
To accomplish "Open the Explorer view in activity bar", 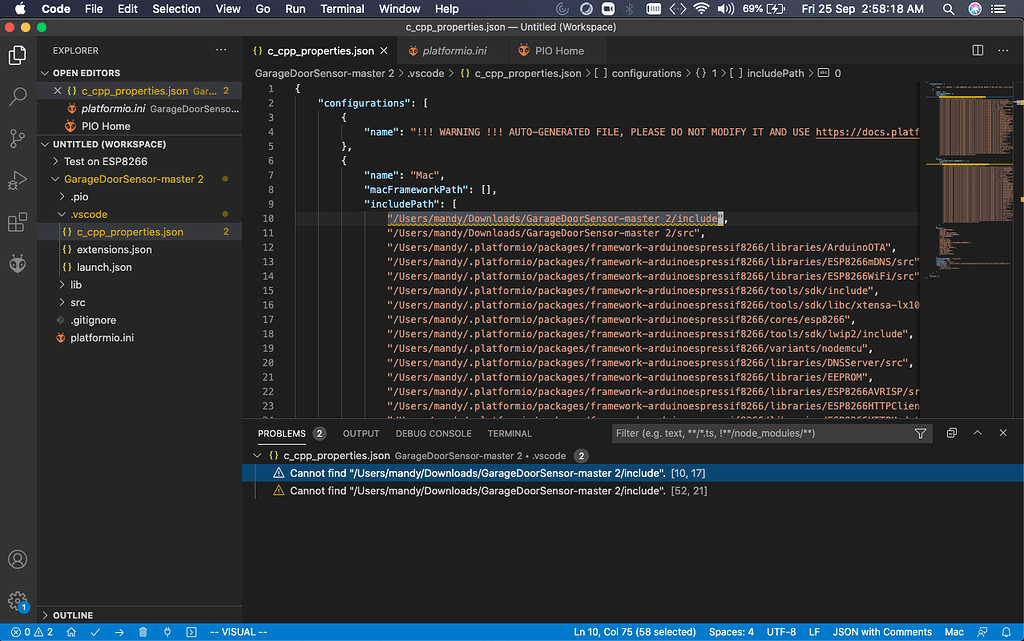I will [x=18, y=55].
